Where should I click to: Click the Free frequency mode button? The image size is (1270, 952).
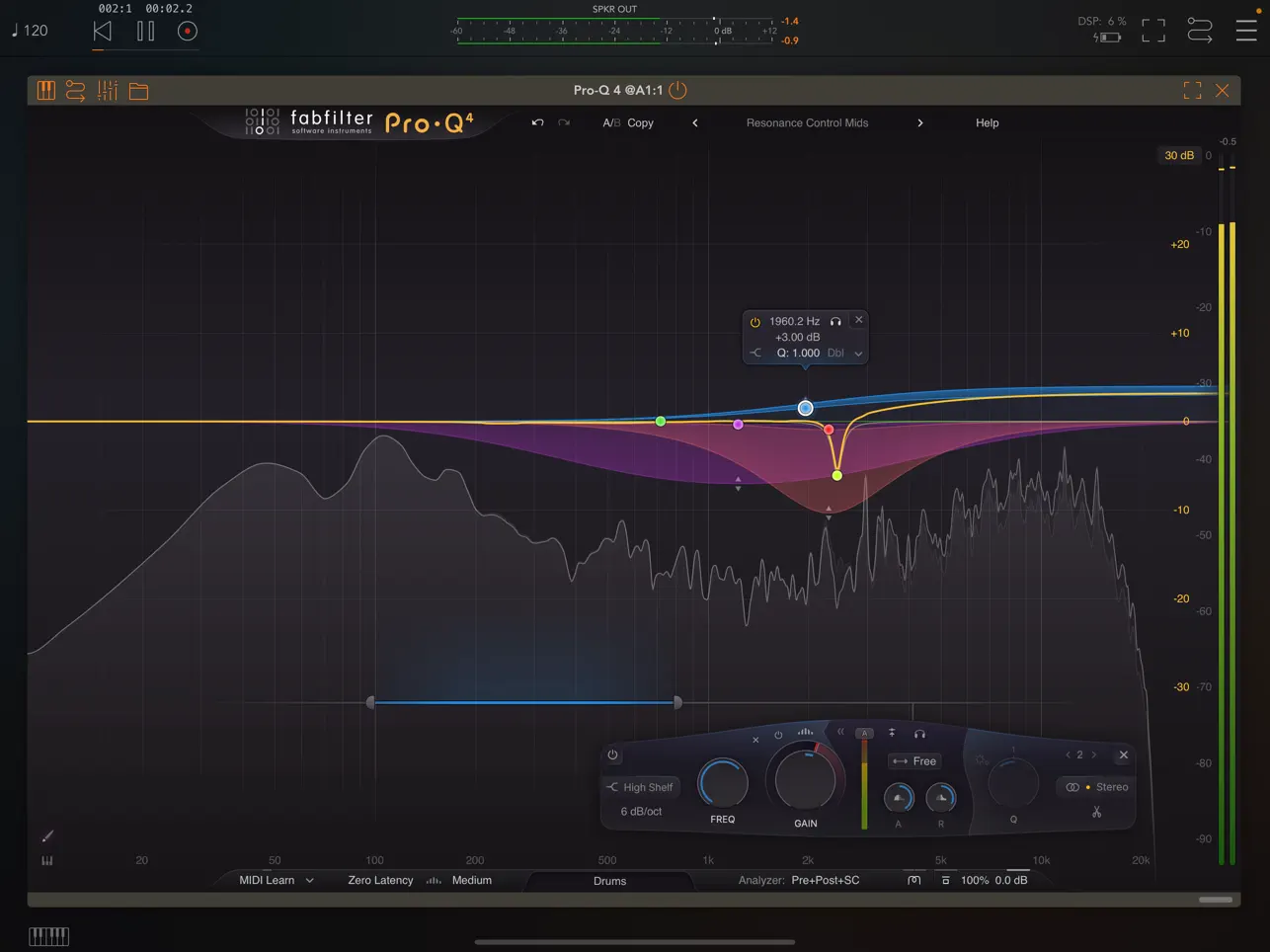[914, 760]
